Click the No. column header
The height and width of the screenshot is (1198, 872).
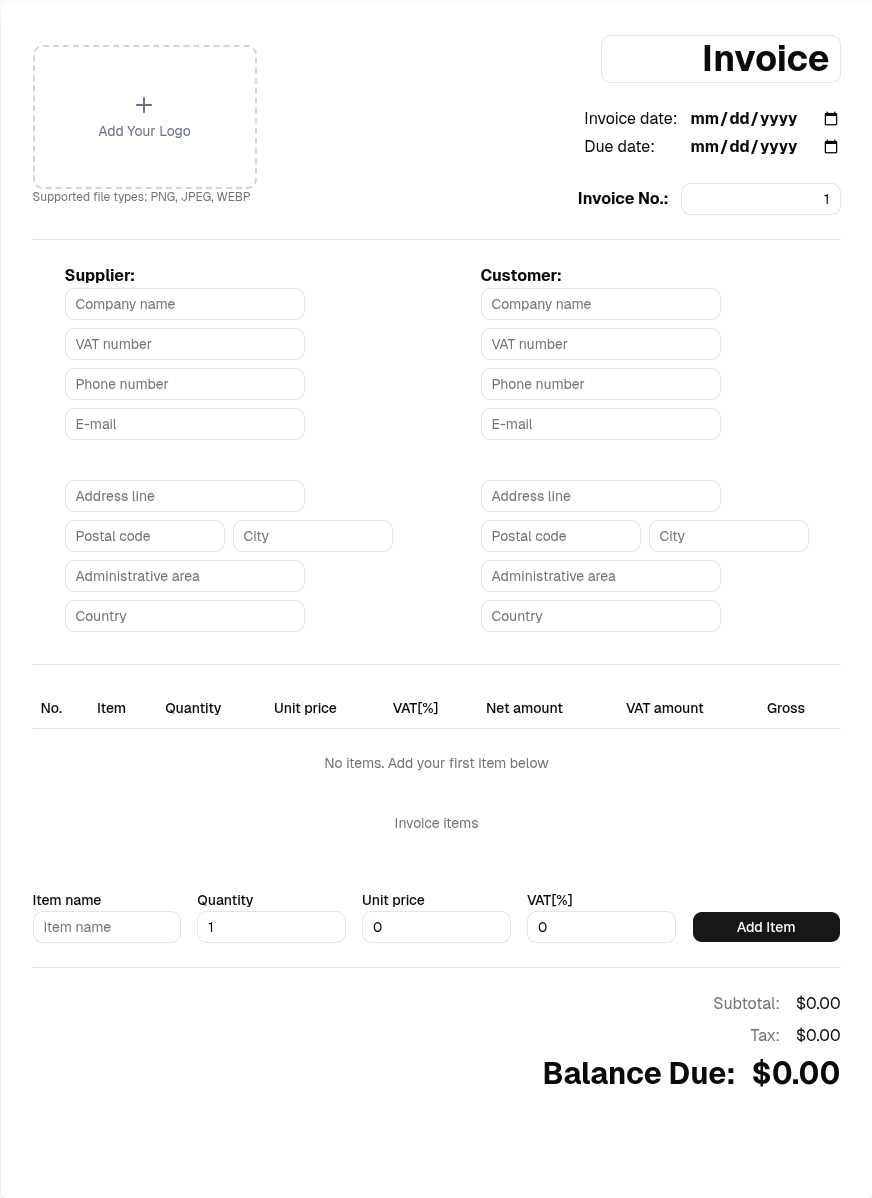pyautogui.click(x=51, y=708)
